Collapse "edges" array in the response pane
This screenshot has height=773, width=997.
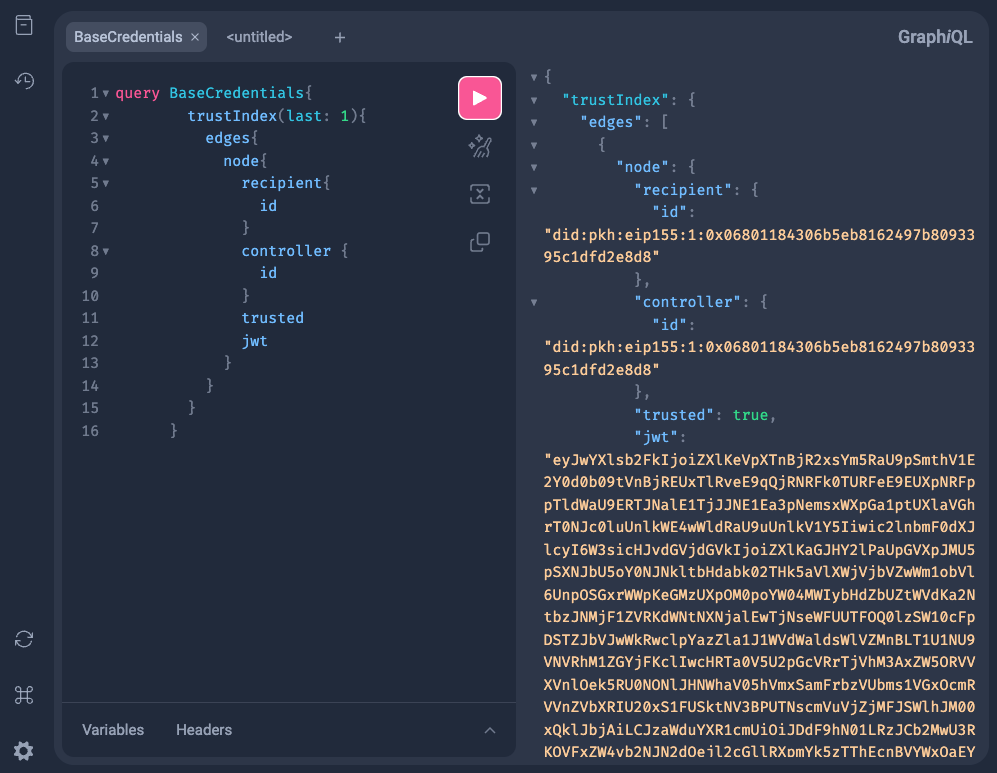[534, 123]
